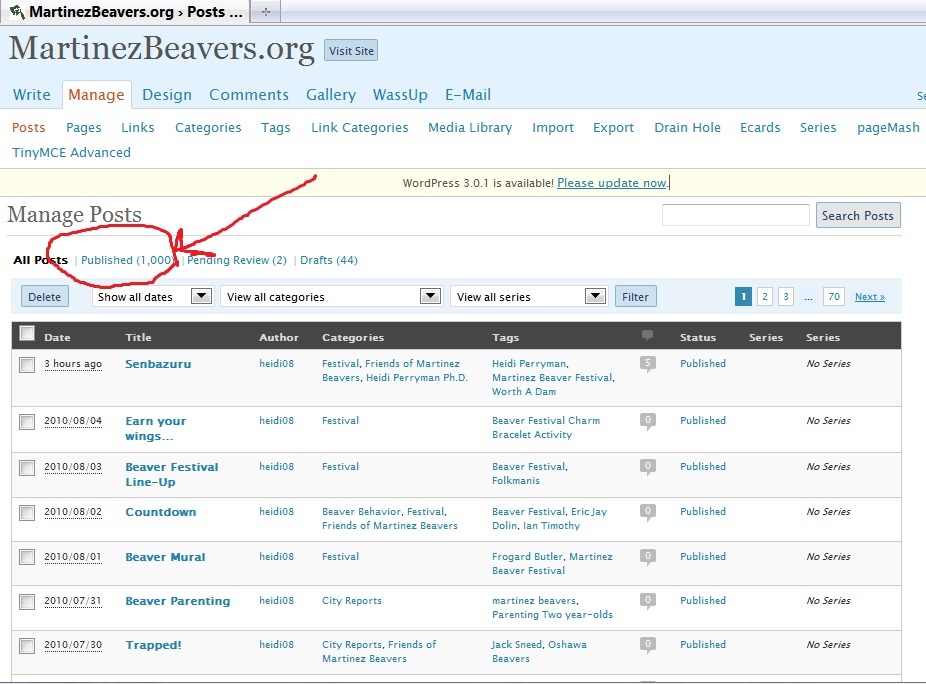Show Pending Review posts
Screen dimensions: 926x684
(x=237, y=260)
